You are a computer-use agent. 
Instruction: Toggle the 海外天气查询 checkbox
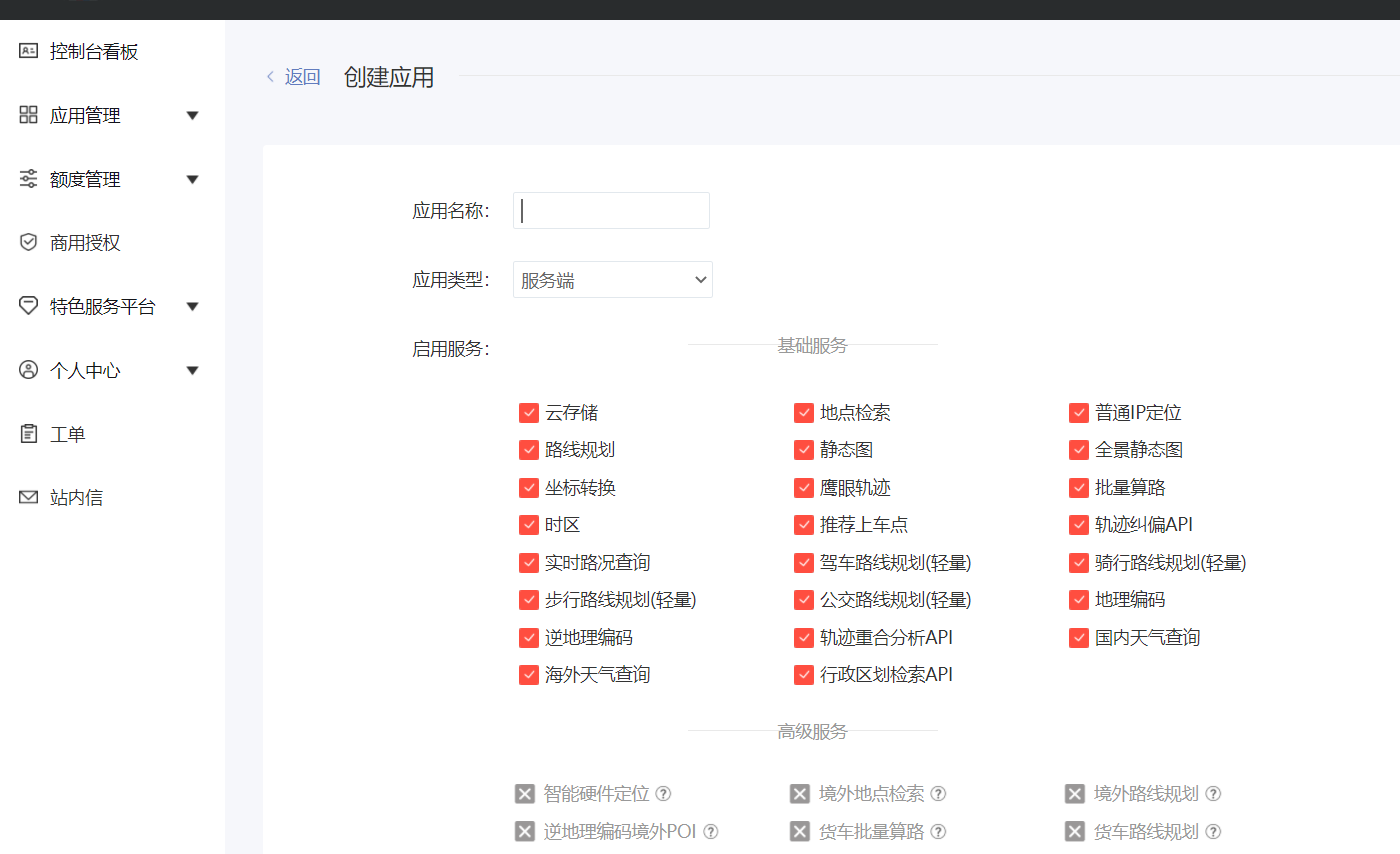[529, 675]
